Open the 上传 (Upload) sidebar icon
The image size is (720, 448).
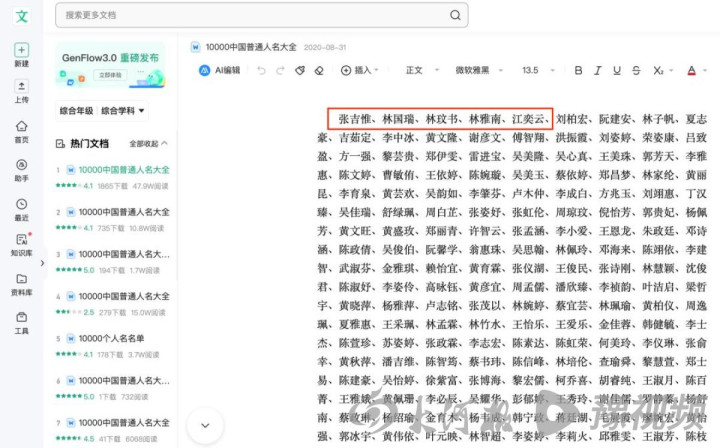[x=21, y=91]
